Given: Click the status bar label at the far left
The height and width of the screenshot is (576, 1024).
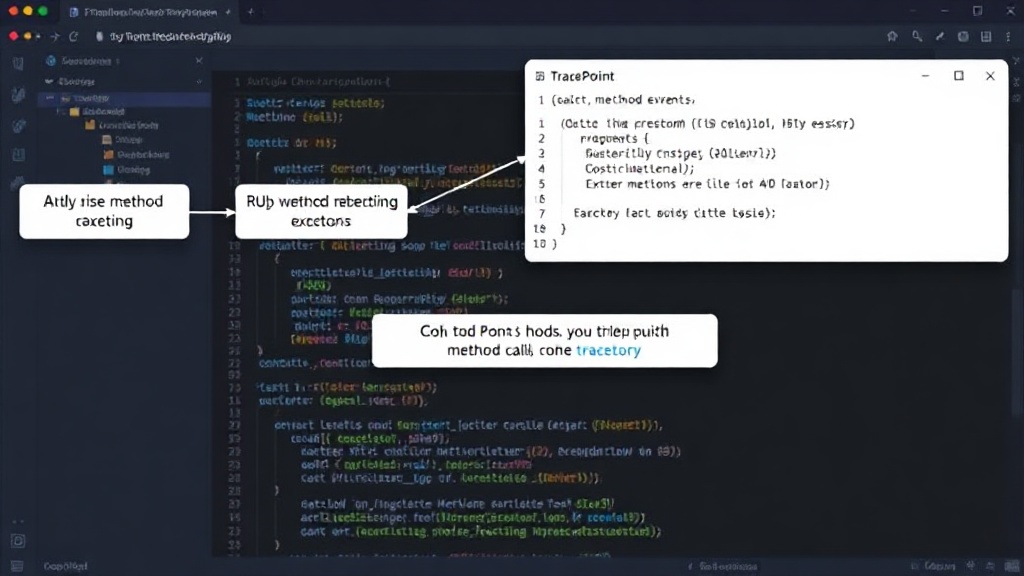Looking at the screenshot, I should click(x=65, y=566).
